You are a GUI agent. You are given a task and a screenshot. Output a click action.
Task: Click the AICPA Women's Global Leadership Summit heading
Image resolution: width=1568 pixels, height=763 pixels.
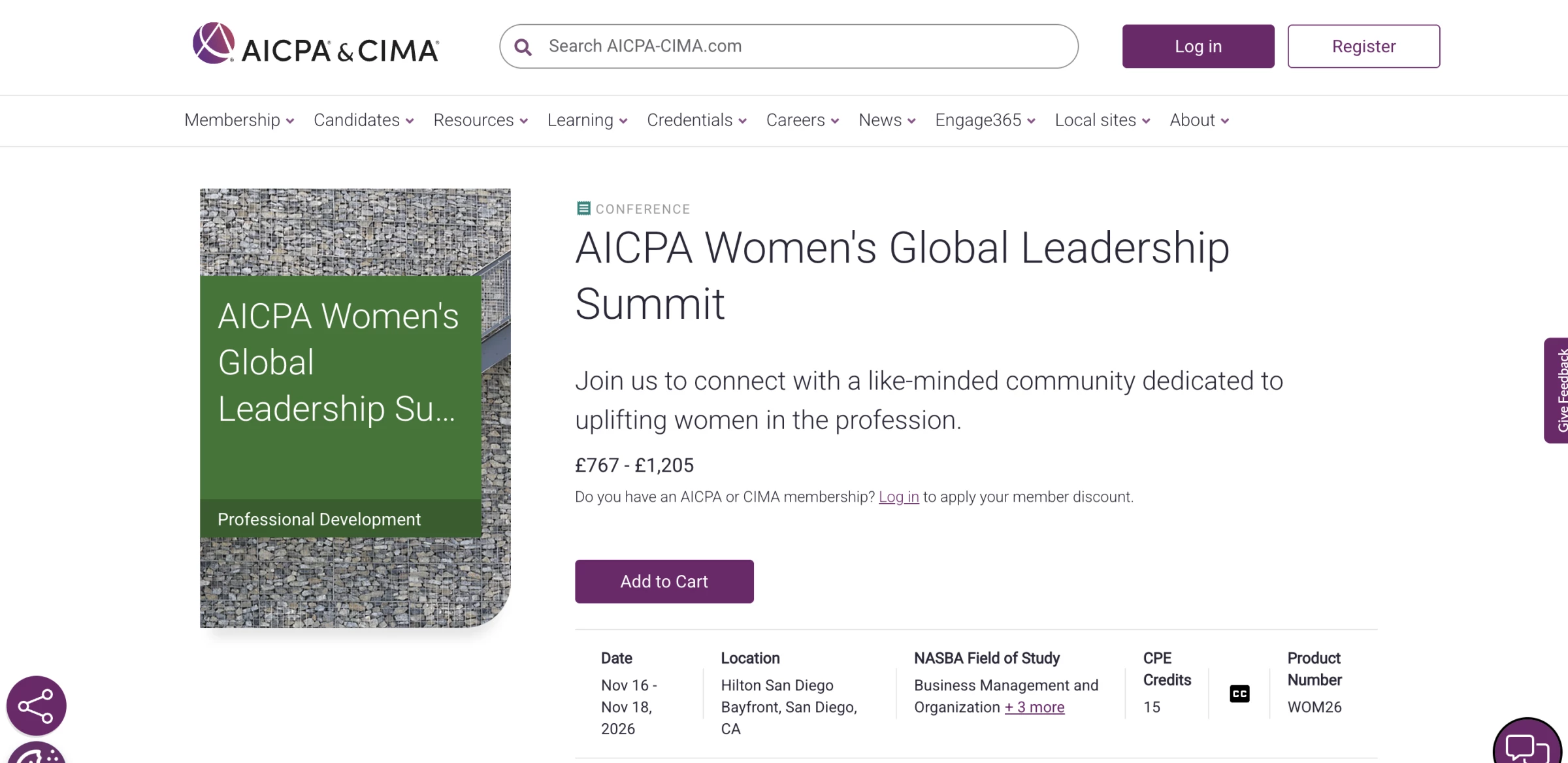(902, 276)
